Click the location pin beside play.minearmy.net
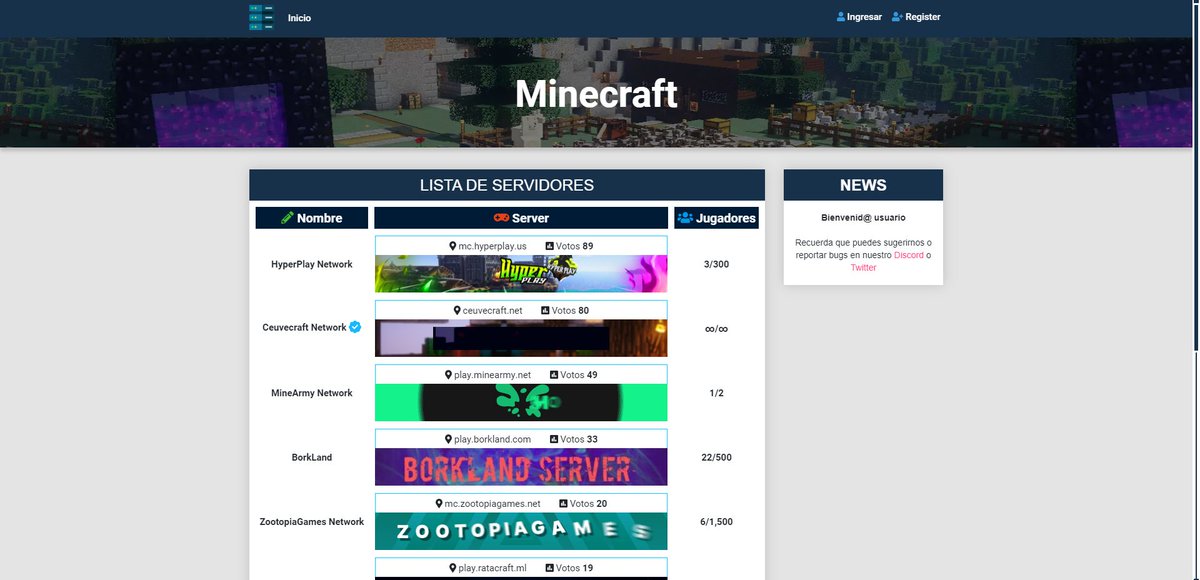 pos(448,375)
